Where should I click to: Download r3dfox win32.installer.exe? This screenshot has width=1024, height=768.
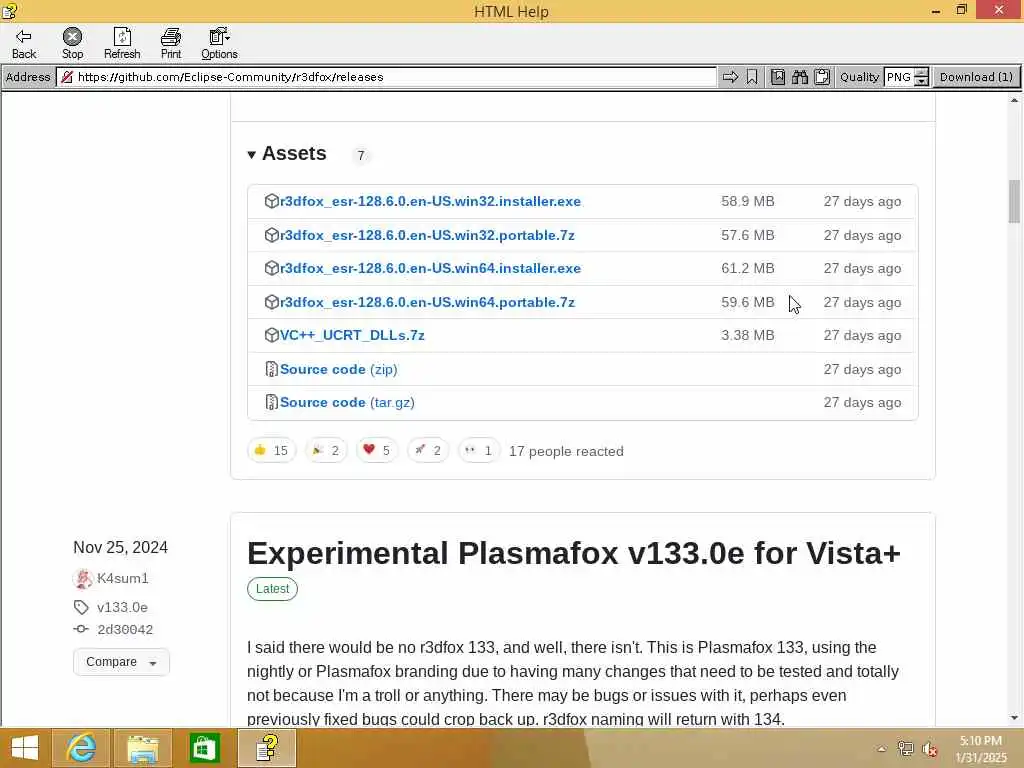(x=430, y=201)
